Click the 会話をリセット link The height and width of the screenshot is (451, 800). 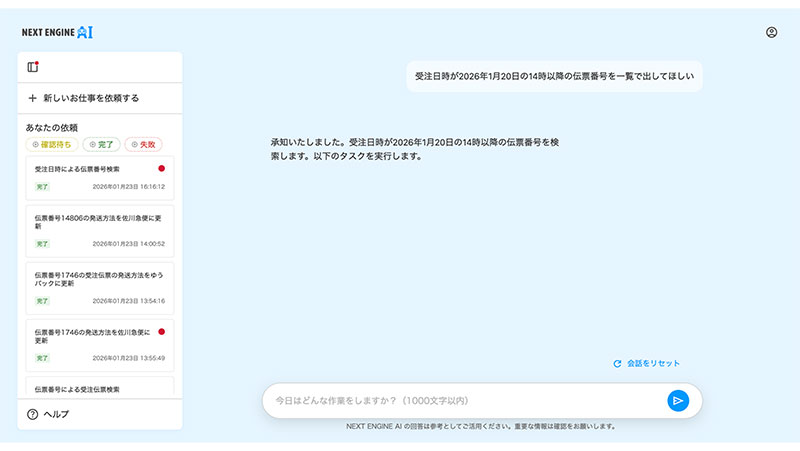653,364
